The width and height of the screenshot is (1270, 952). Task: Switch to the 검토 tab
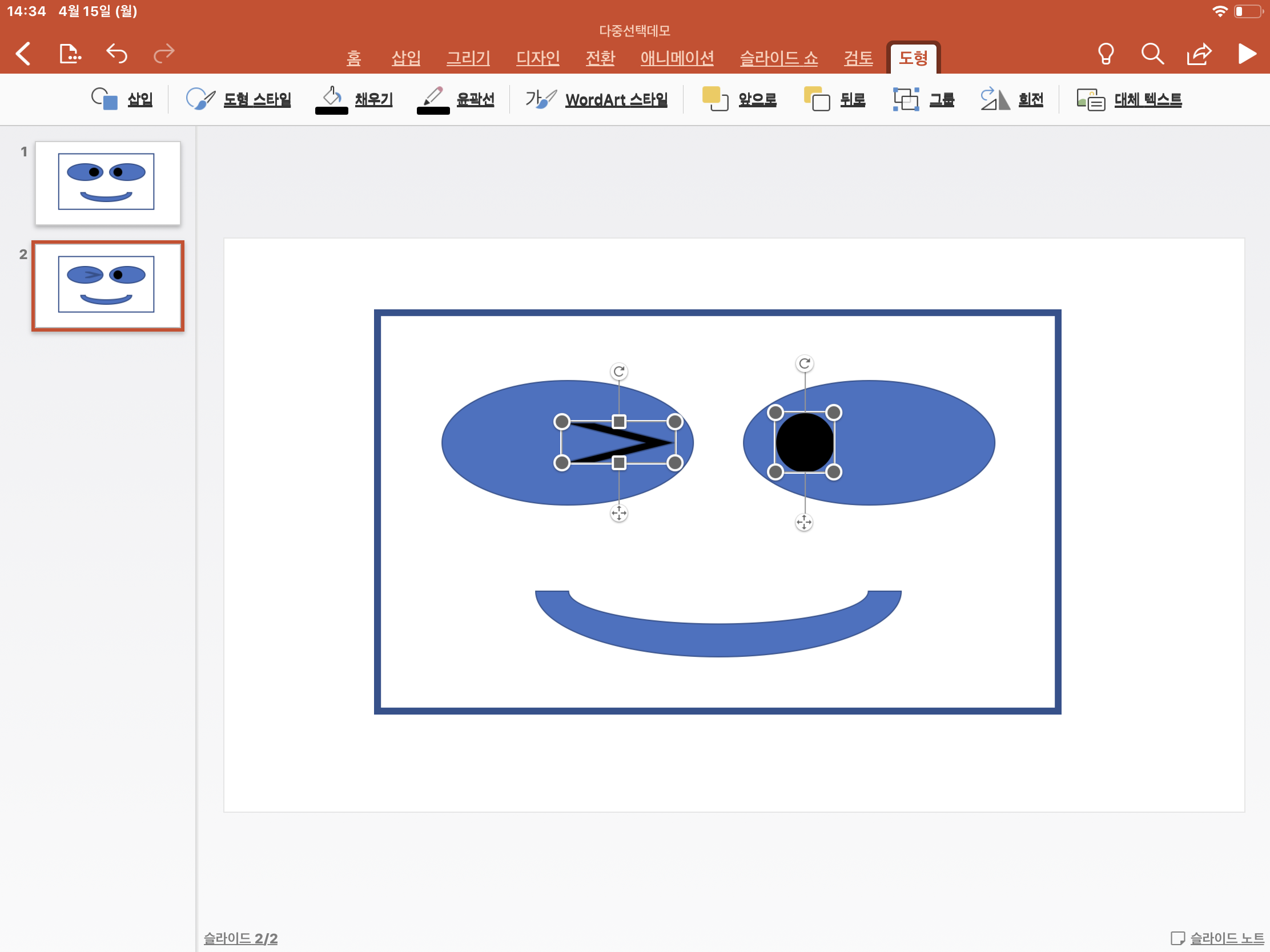[x=858, y=58]
